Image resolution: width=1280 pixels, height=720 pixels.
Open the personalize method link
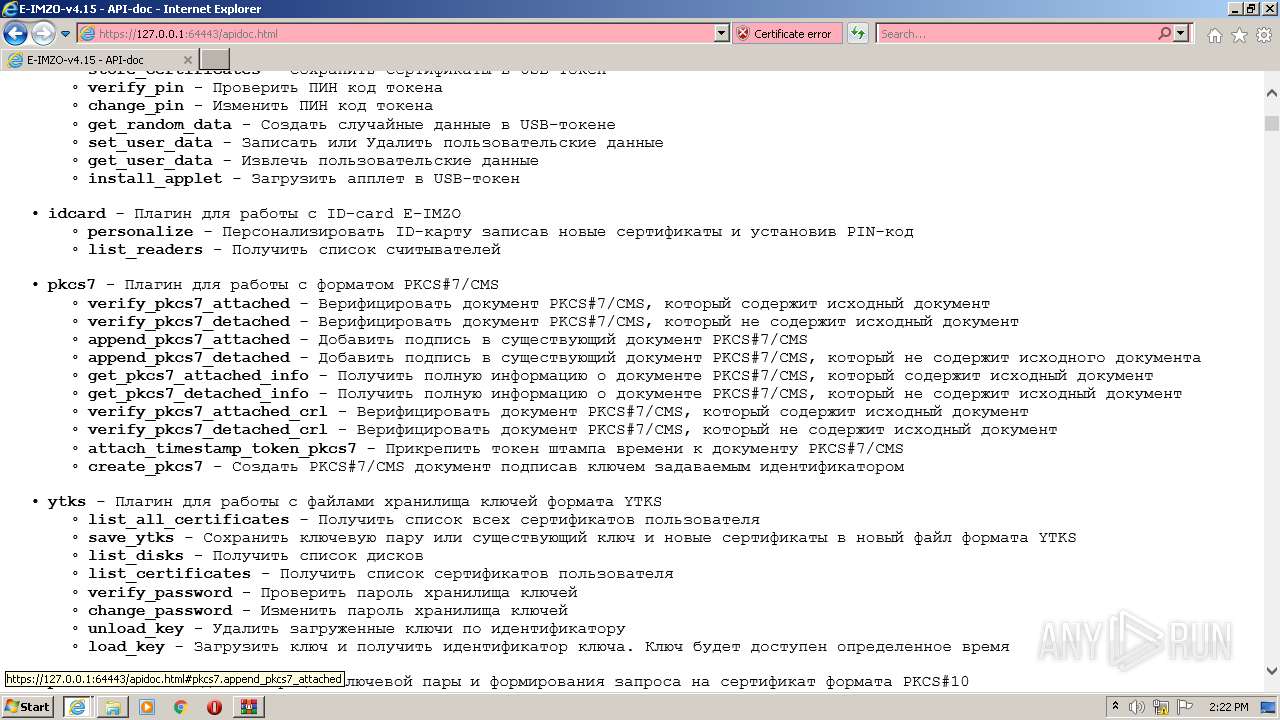pos(141,232)
